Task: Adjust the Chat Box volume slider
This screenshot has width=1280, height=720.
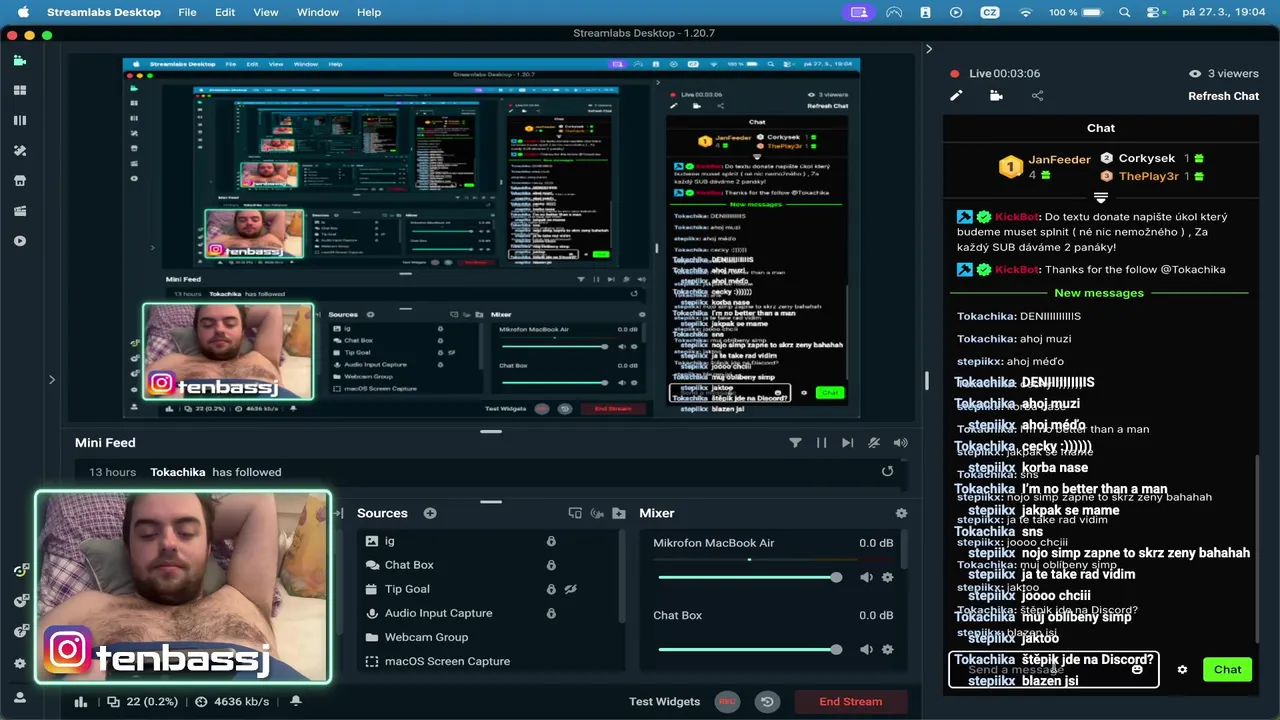Action: click(748, 650)
